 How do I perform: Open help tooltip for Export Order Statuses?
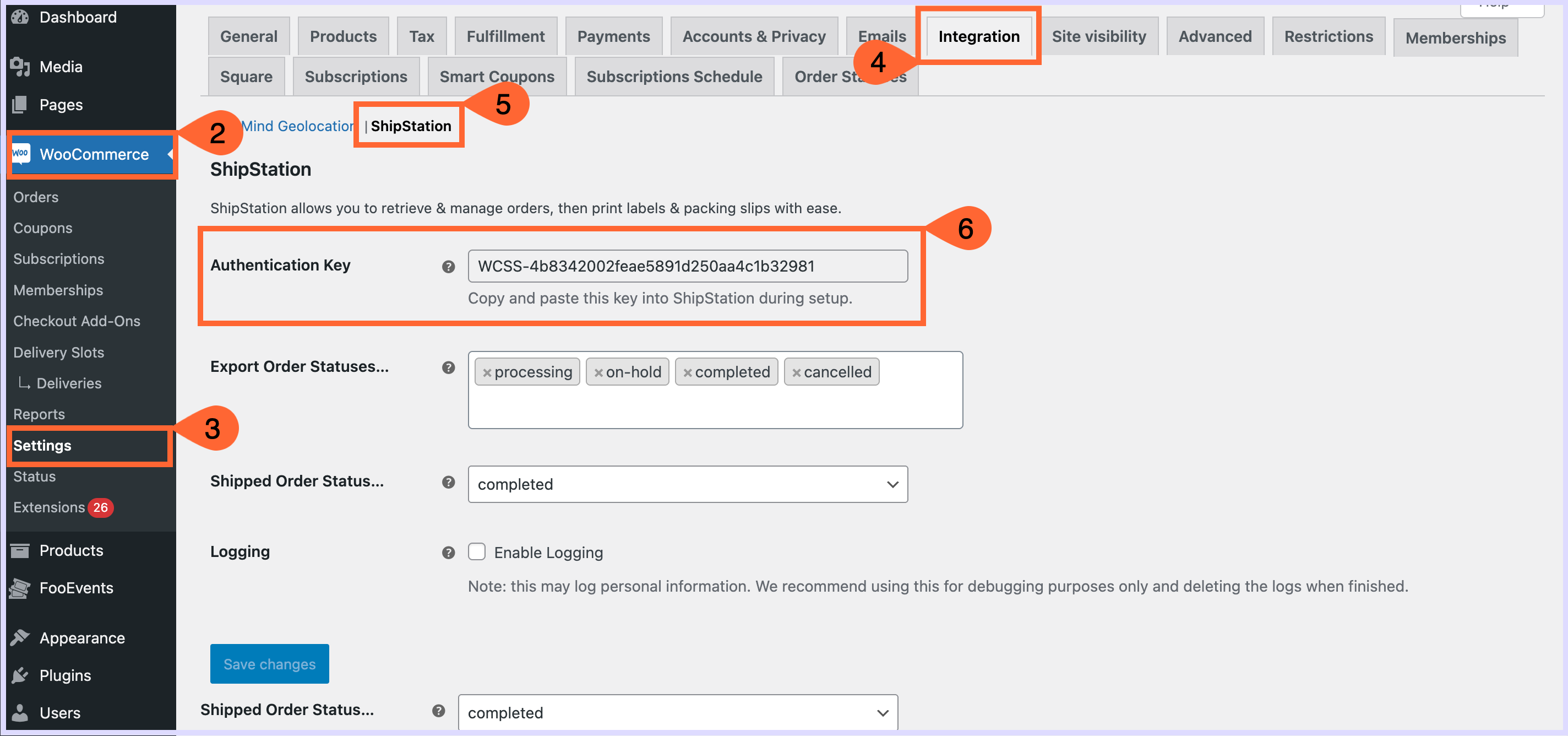pos(449,367)
